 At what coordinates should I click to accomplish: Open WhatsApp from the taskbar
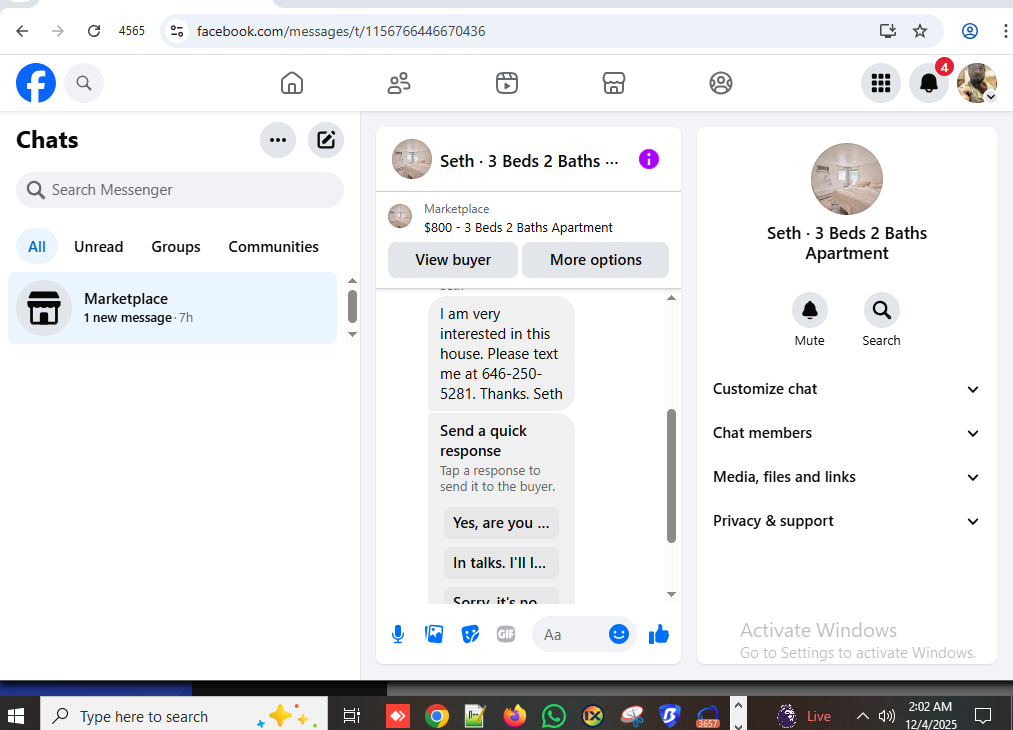[554, 716]
